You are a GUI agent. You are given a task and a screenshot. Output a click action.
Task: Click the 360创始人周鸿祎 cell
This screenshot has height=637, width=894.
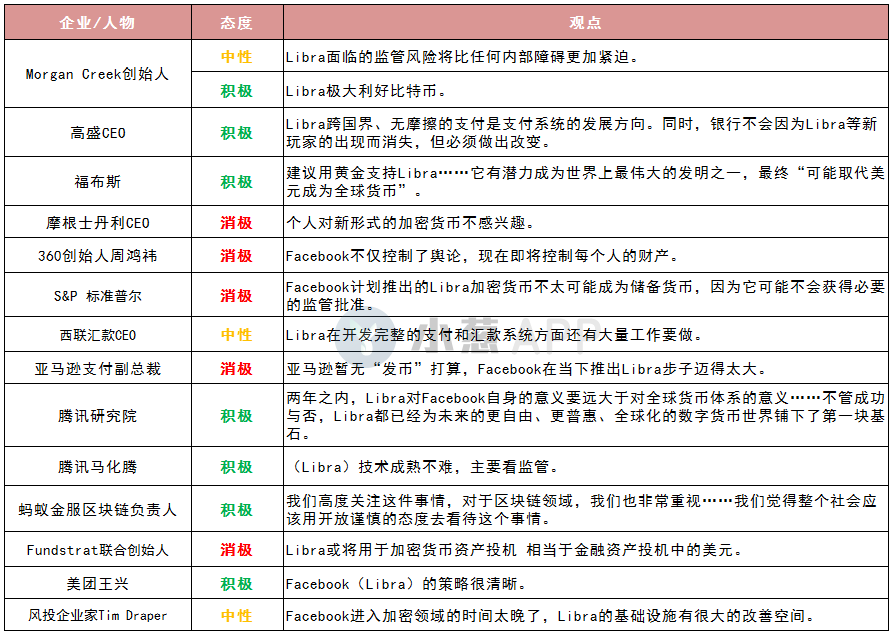97,255
